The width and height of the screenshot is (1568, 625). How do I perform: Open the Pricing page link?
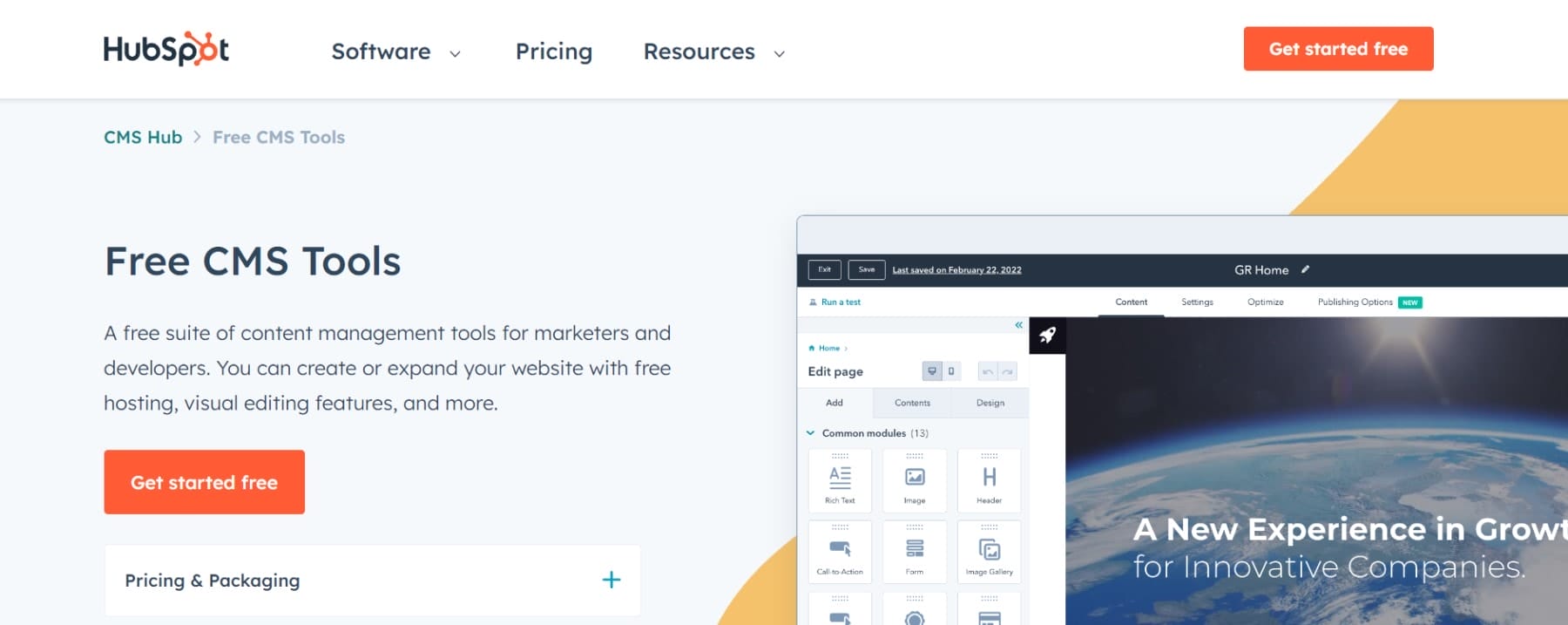[554, 51]
